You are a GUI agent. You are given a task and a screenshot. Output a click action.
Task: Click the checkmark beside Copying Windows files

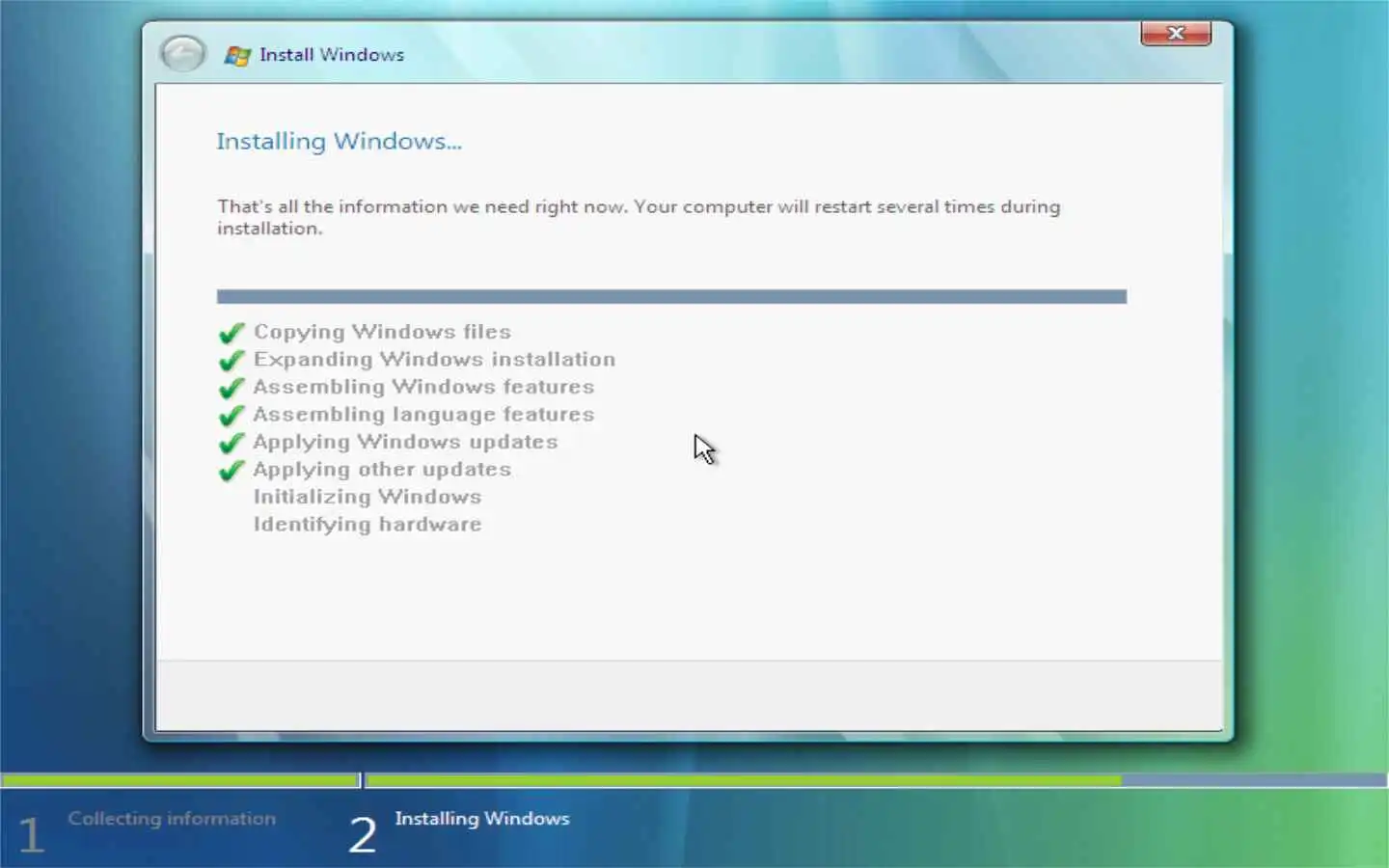click(x=231, y=333)
